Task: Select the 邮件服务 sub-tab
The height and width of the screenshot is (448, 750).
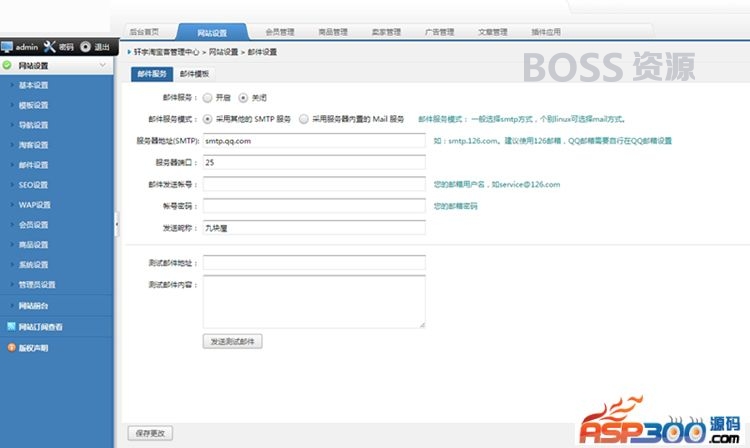Action: click(152, 74)
